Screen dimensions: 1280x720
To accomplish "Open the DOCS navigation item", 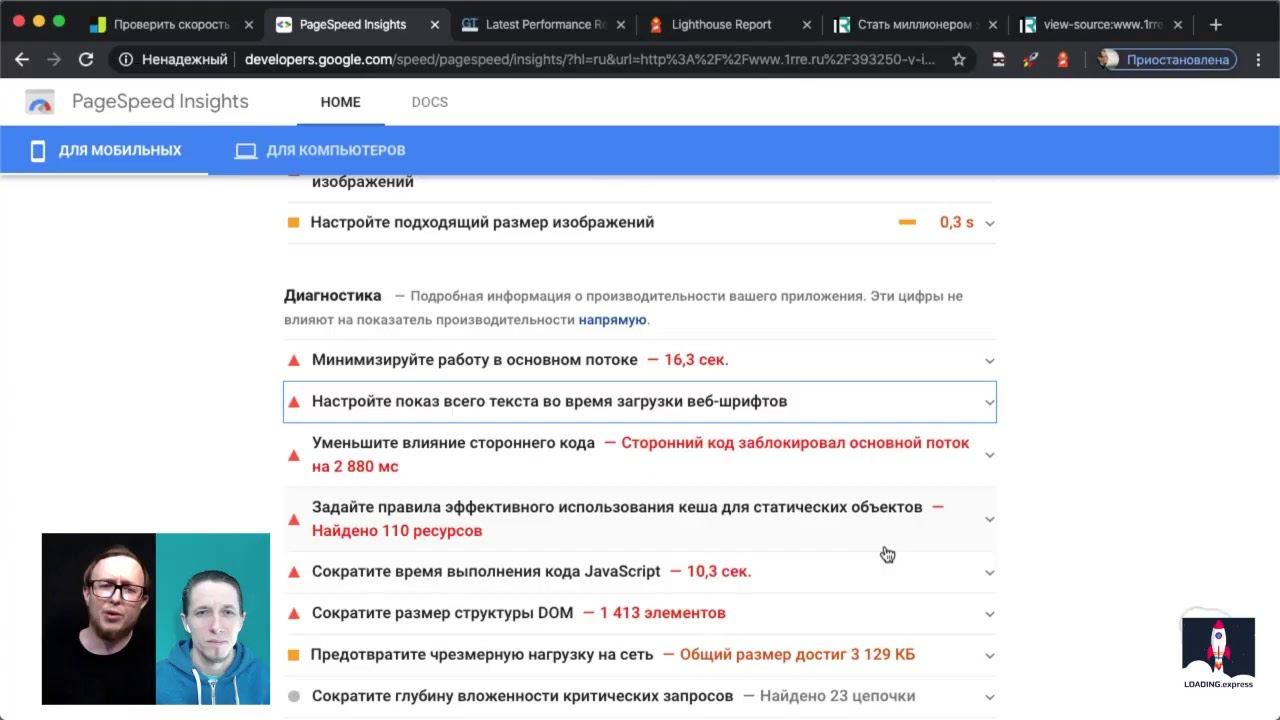I will 429,102.
